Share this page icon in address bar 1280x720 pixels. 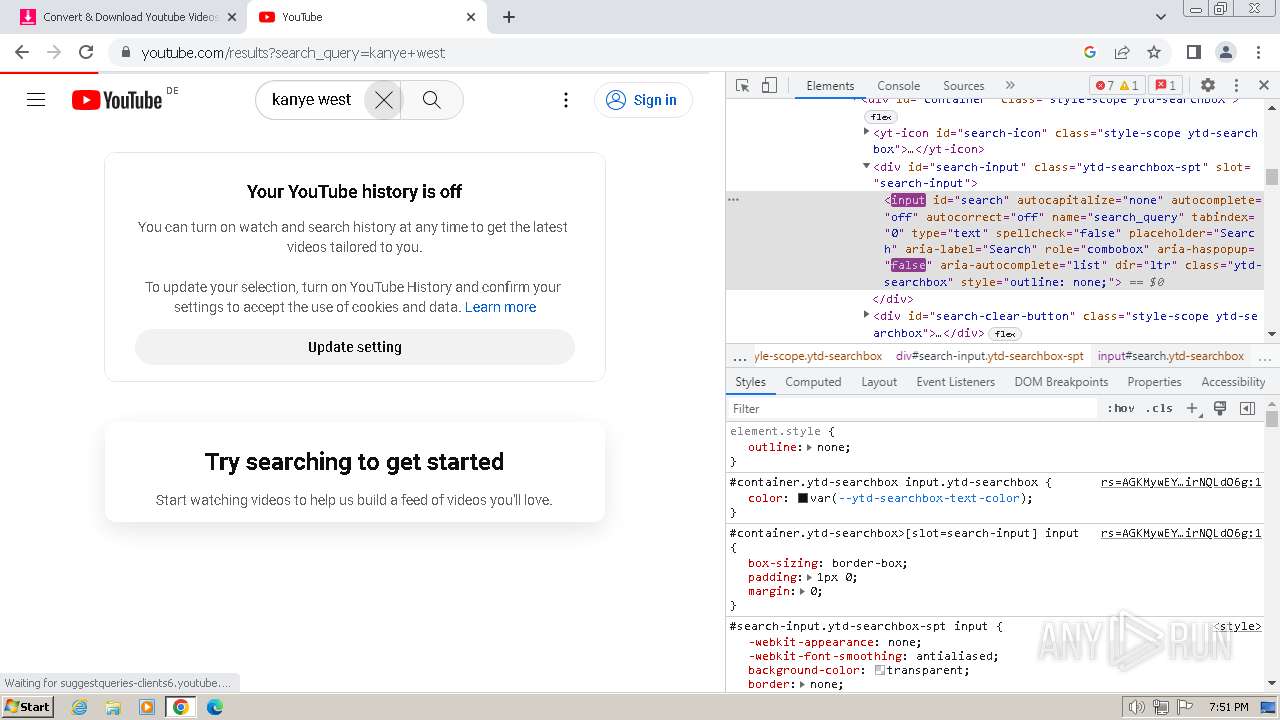tap(1122, 52)
